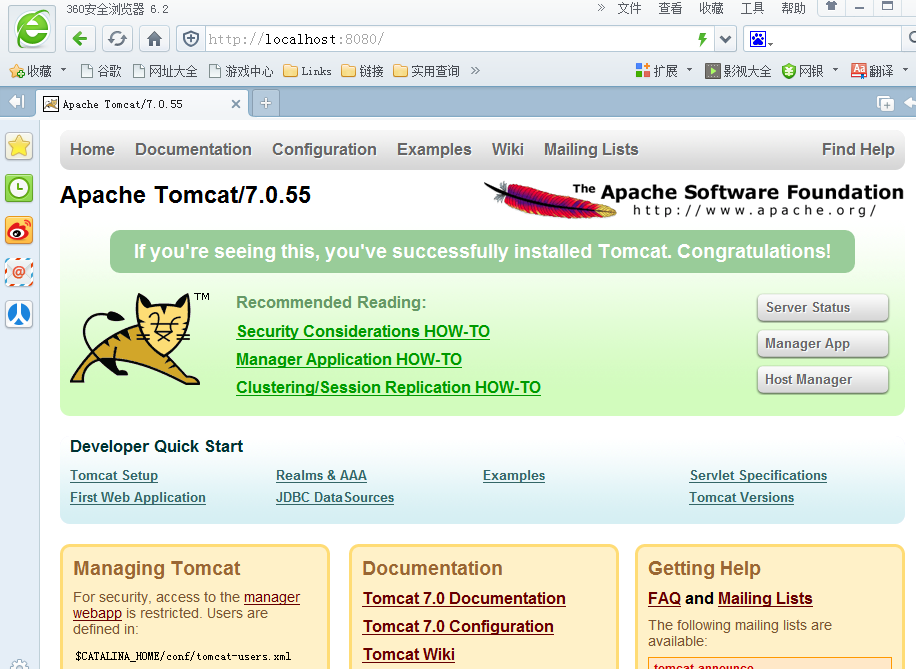Open the 收藏 menu in the menu bar
This screenshot has height=669, width=916.
[711, 9]
